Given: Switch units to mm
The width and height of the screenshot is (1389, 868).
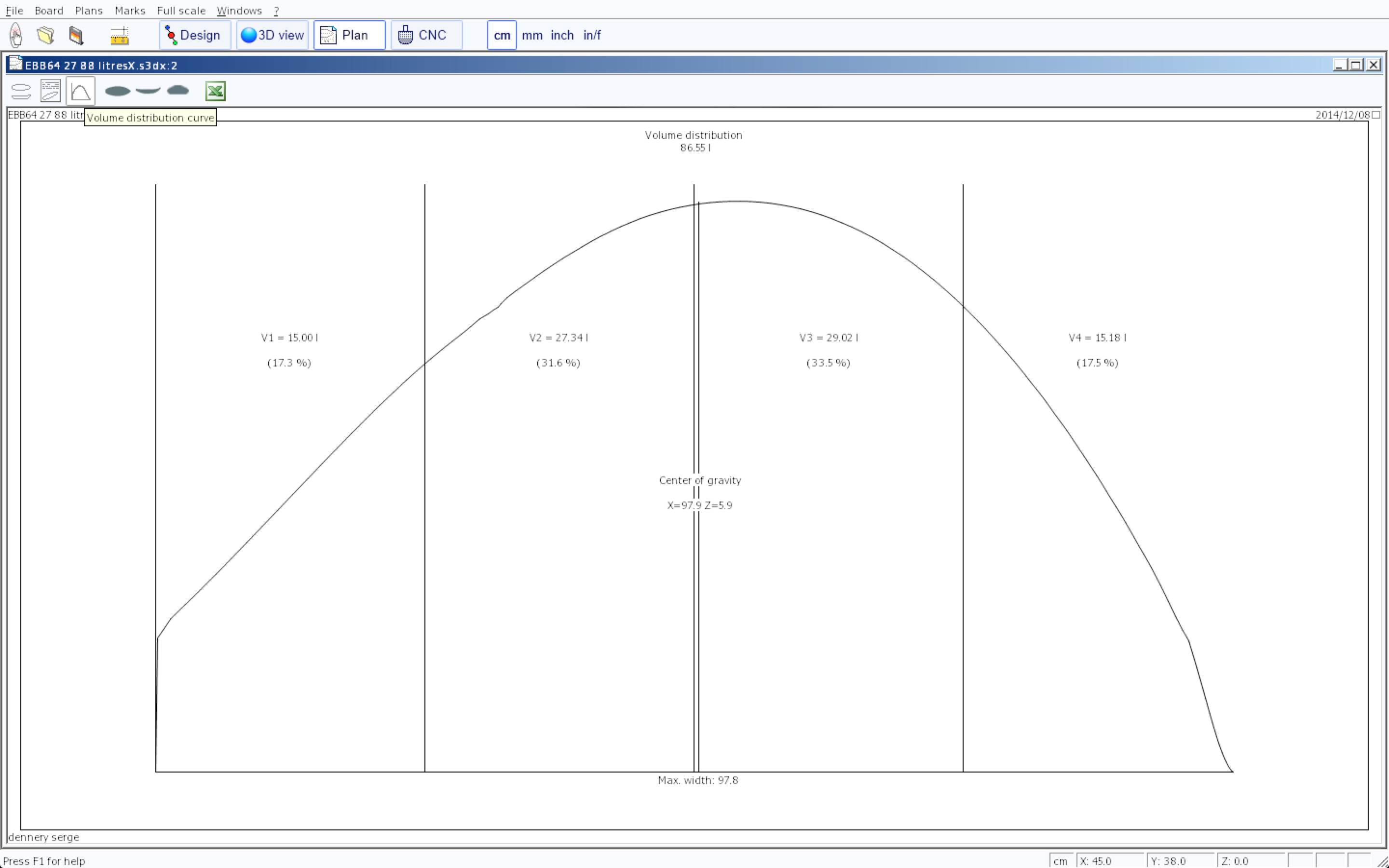Looking at the screenshot, I should point(531,35).
